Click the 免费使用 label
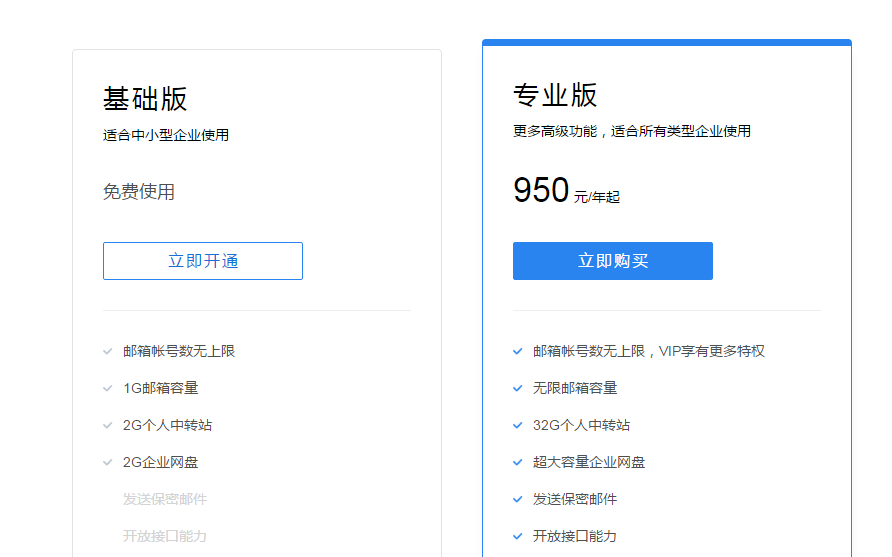Screen dimensions: 892x557 139,192
